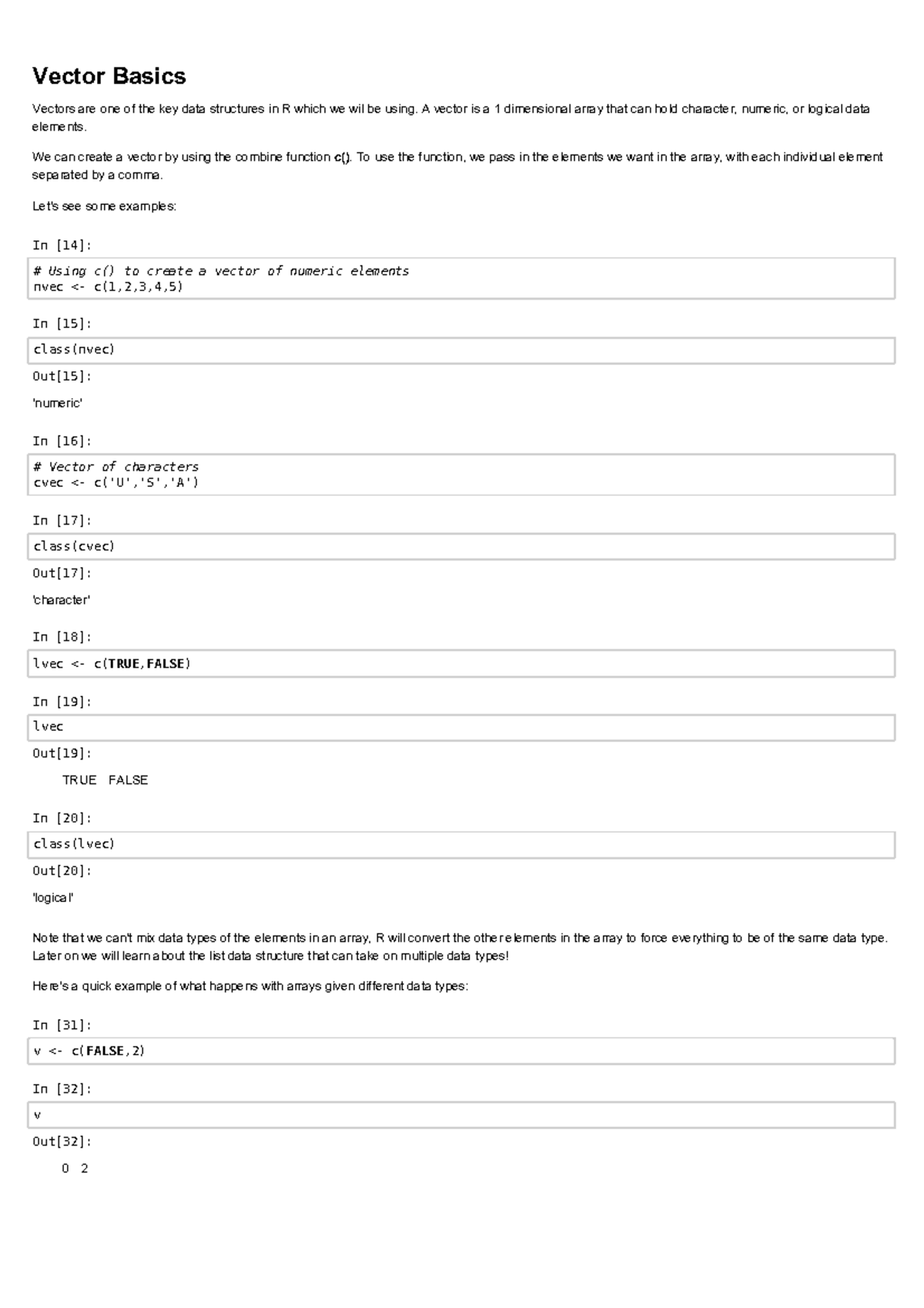The image size is (924, 1308).
Task: Click the In [31] prompt label
Action: pos(62,1025)
